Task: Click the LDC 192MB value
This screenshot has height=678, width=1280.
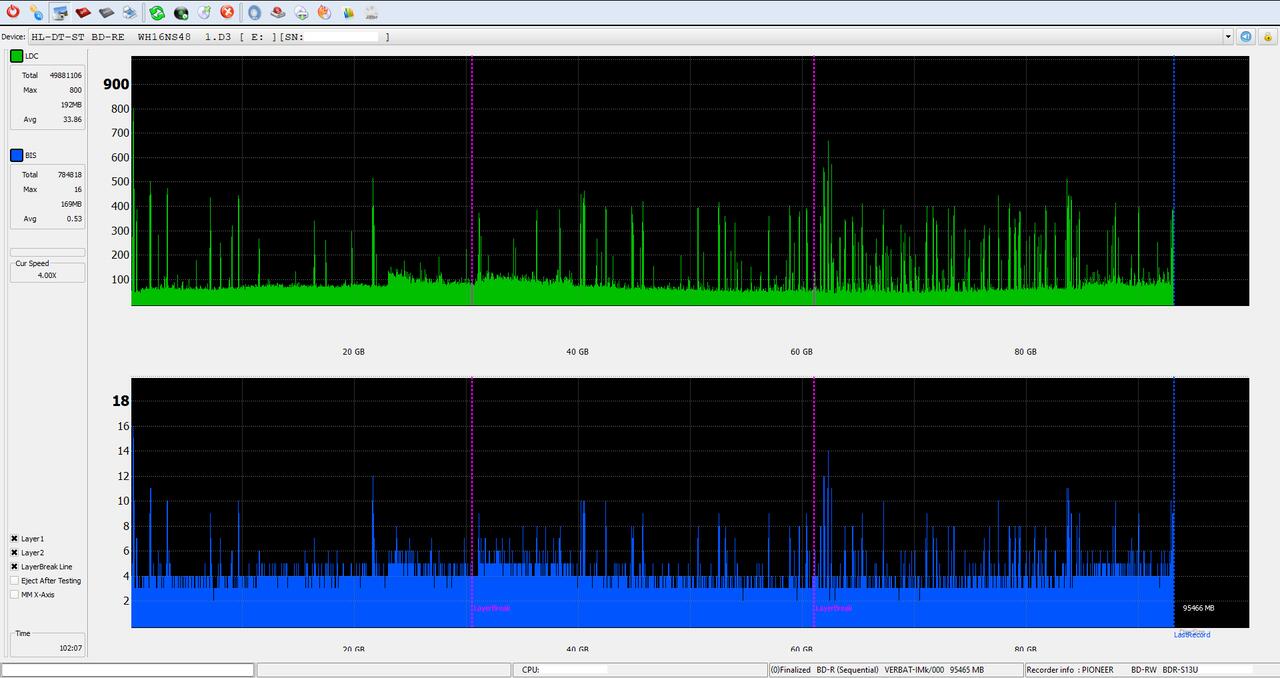Action: click(x=71, y=104)
